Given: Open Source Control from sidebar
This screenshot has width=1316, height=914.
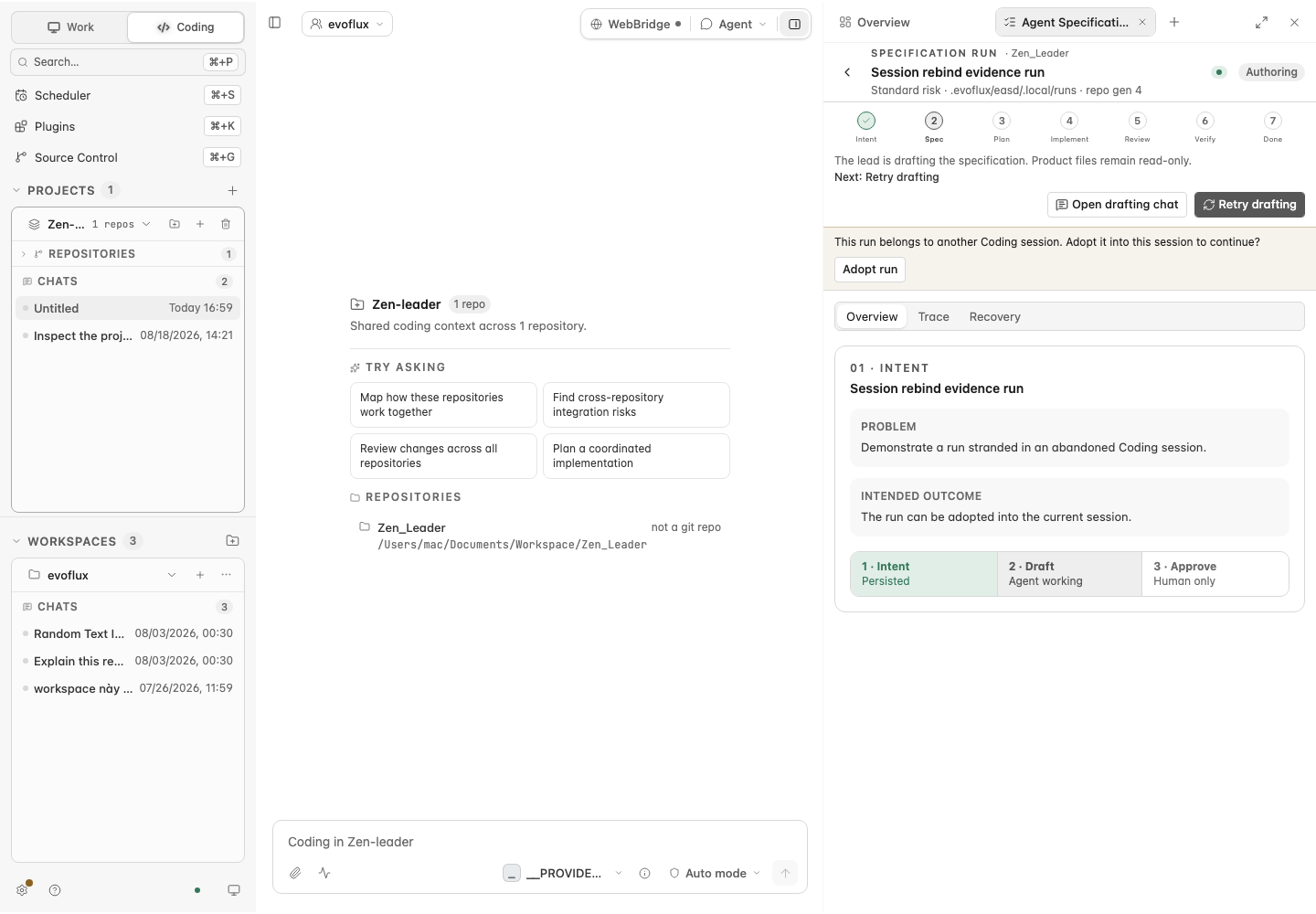Looking at the screenshot, I should point(128,157).
